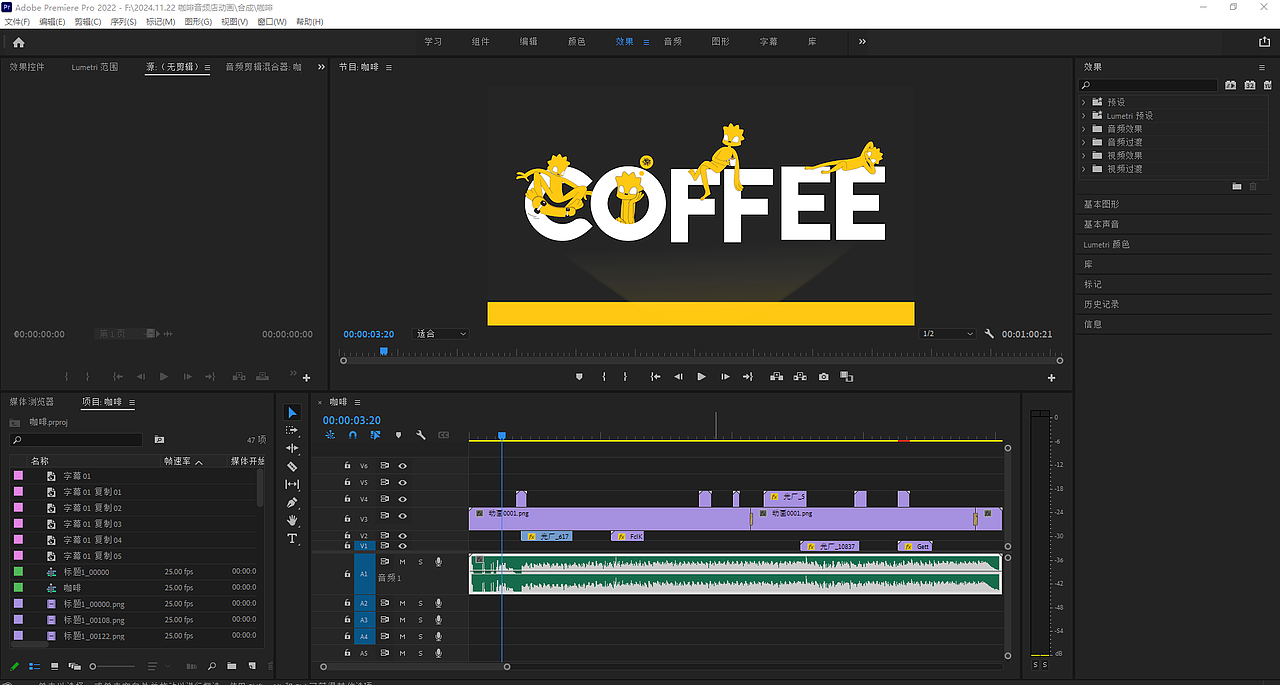Click the Extract button in Program monitor
1280x685 pixels.
point(800,377)
